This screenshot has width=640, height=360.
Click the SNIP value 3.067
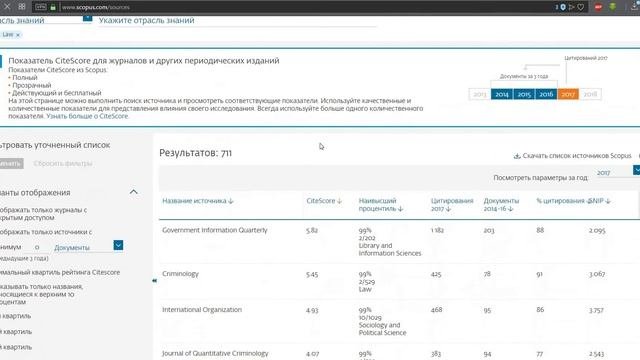[x=597, y=274]
